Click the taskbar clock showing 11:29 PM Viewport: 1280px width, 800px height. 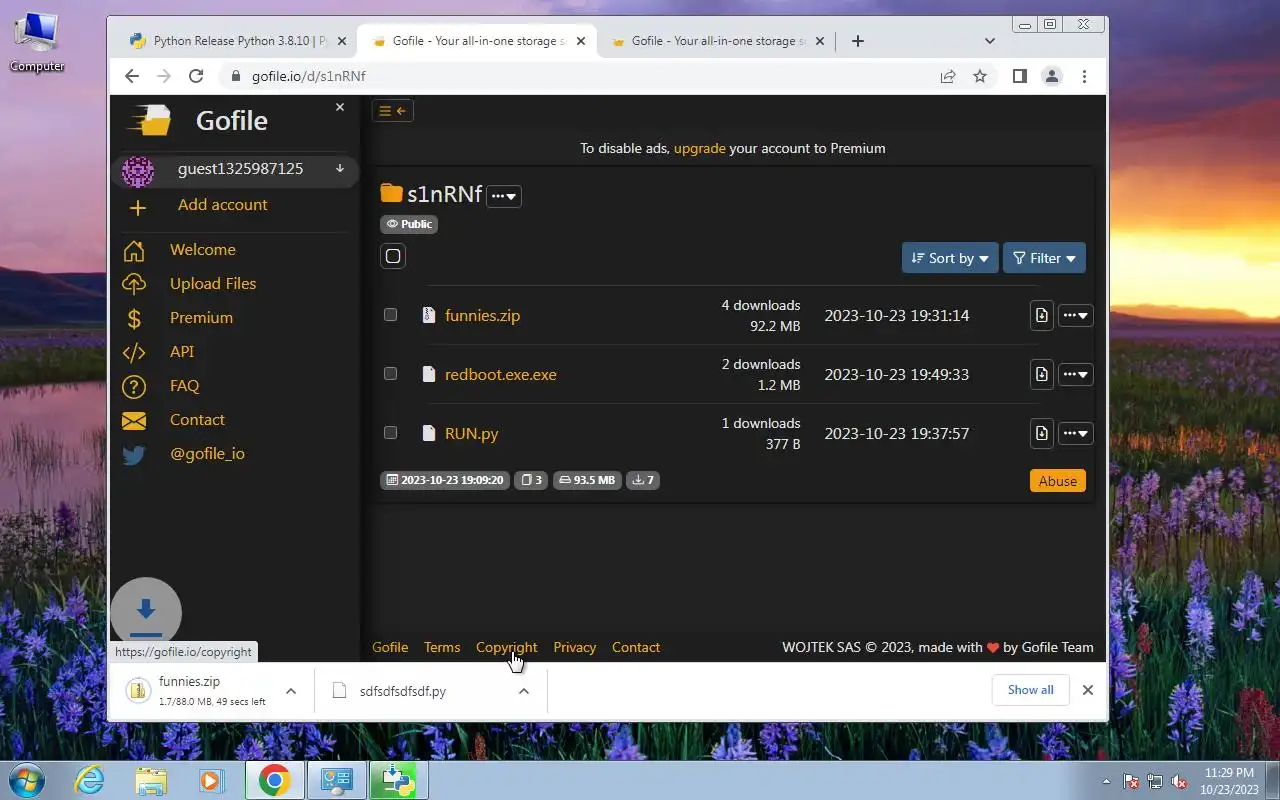pyautogui.click(x=1230, y=780)
